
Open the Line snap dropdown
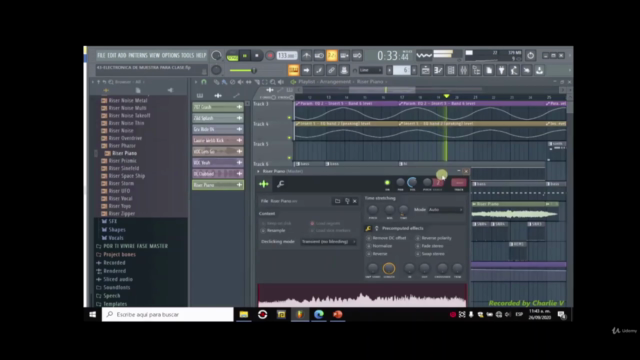370,70
